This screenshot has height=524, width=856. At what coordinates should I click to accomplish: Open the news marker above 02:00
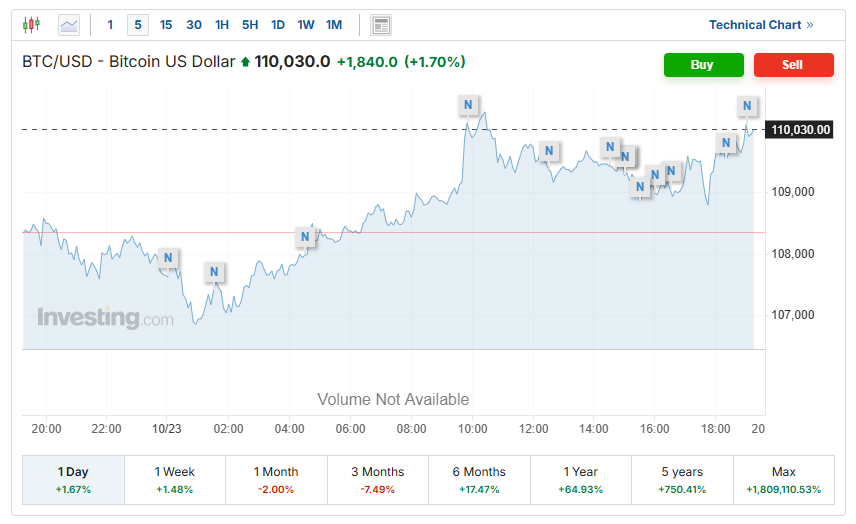214,272
